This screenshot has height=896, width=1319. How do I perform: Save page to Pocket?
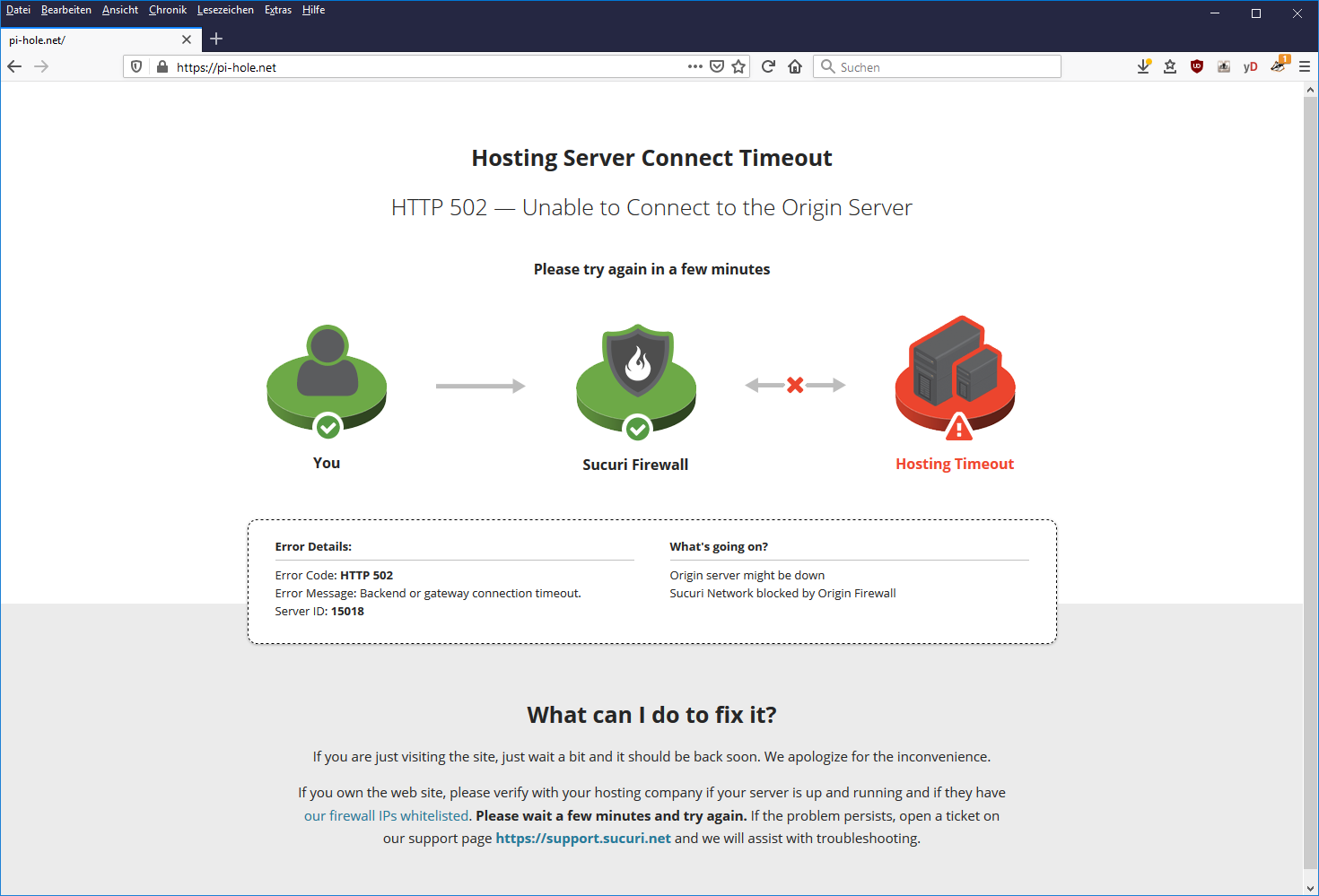[717, 66]
